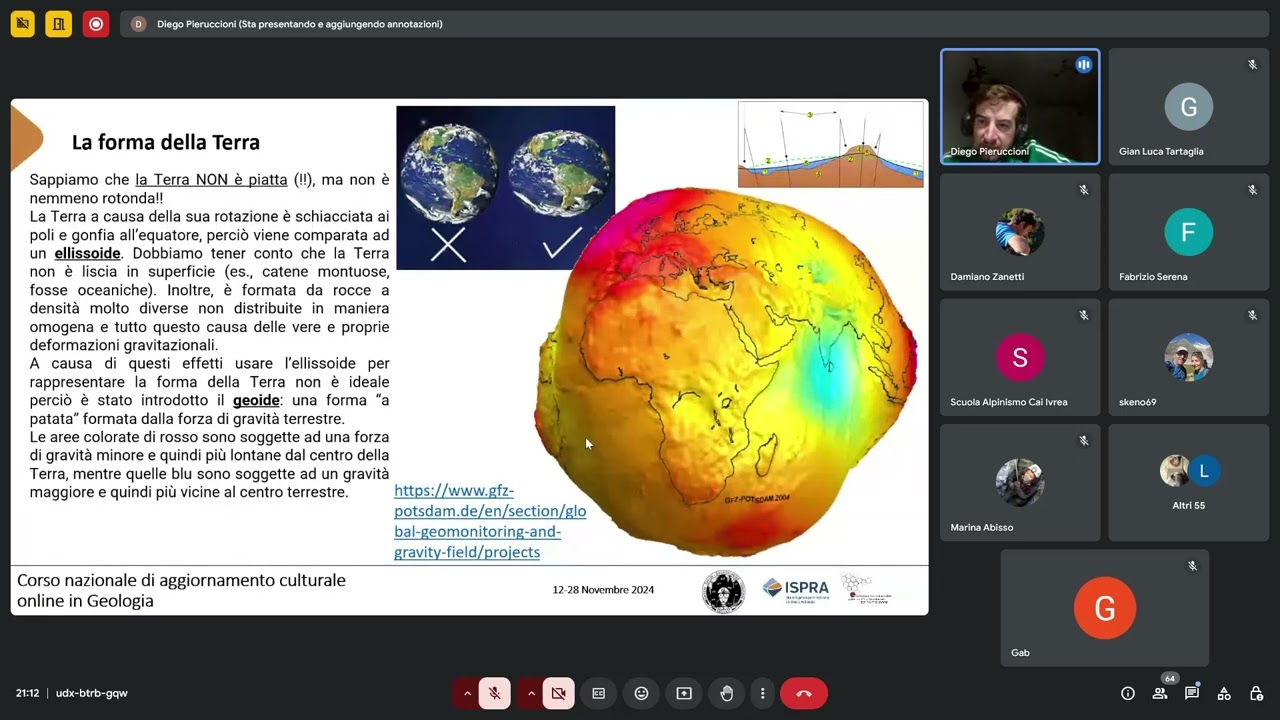
Task: Turn on the camera
Action: tap(558, 693)
